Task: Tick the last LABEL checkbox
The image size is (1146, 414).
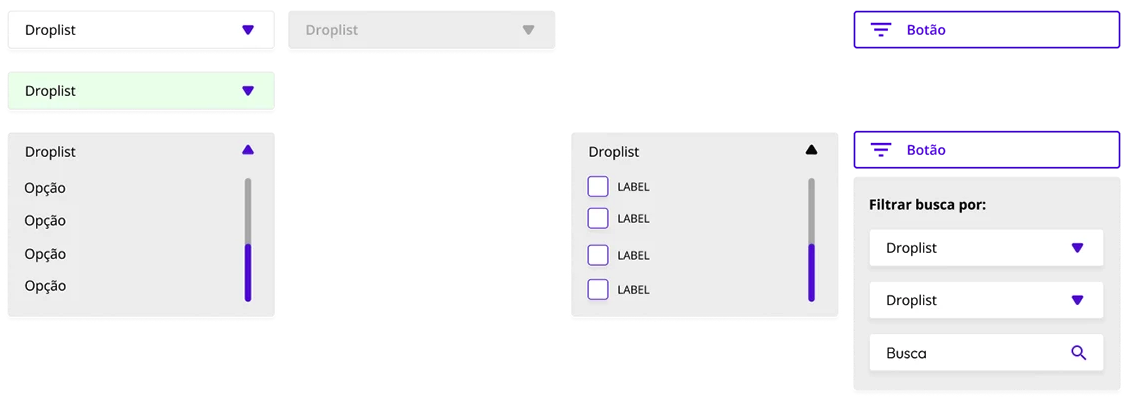Action: (x=598, y=289)
